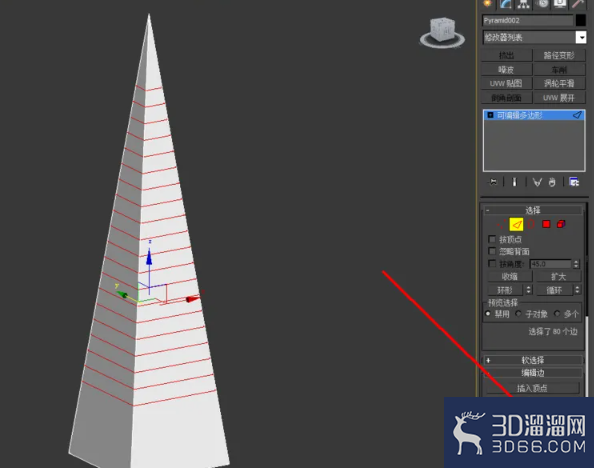
Task: Collapse the 编辑边 rollout header
Action: 533,373
